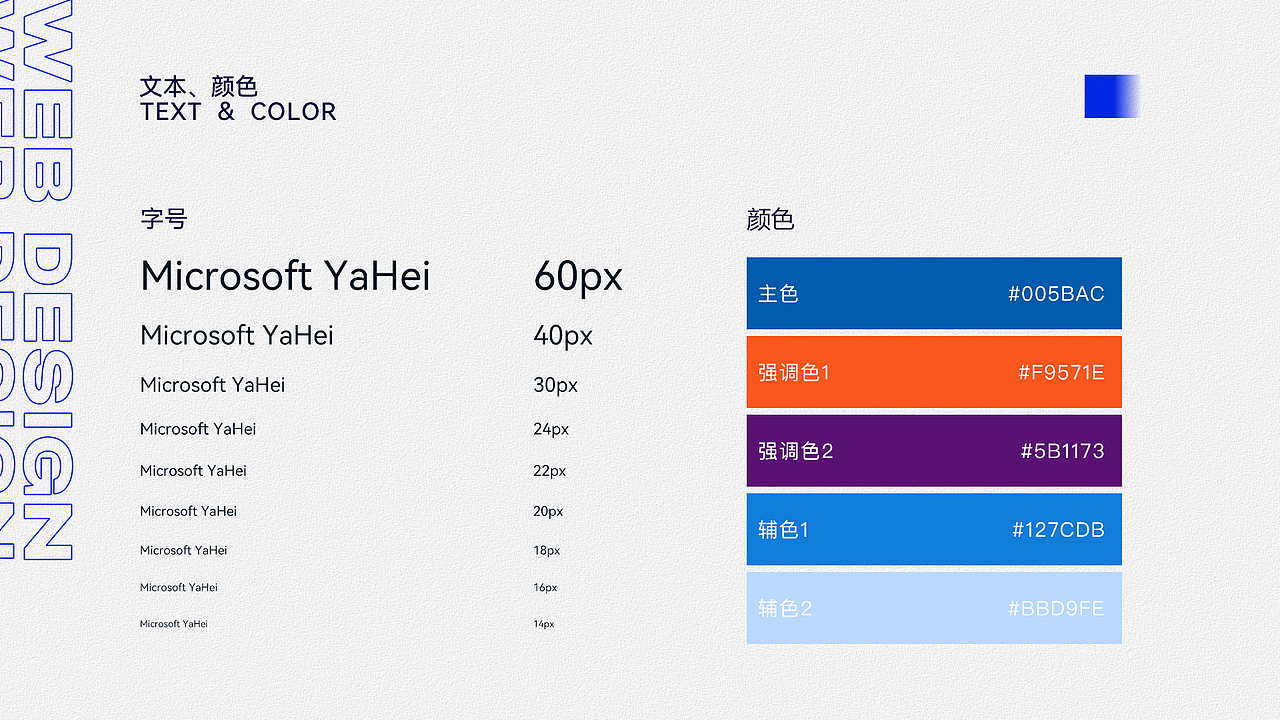This screenshot has width=1280, height=720.
Task: Pick the orange 强调色1 swatch
Action: [x=933, y=372]
